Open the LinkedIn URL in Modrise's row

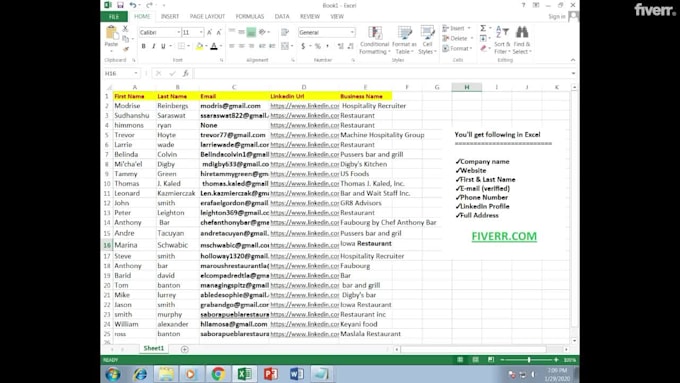(x=304, y=106)
